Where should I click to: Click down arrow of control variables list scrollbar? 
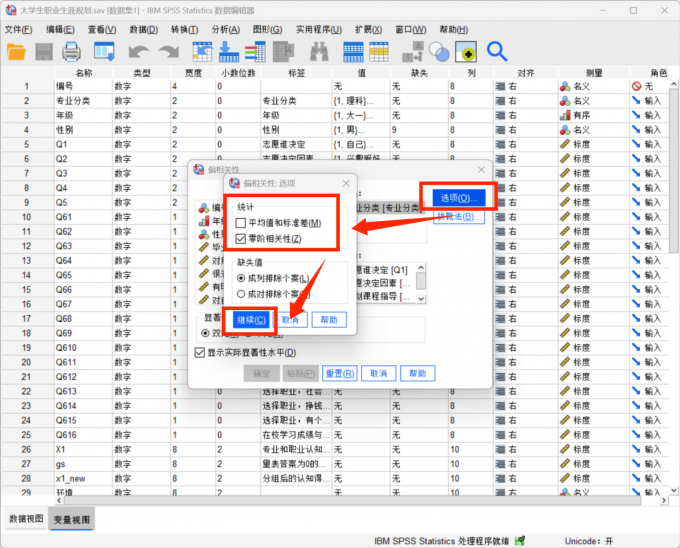(420, 299)
